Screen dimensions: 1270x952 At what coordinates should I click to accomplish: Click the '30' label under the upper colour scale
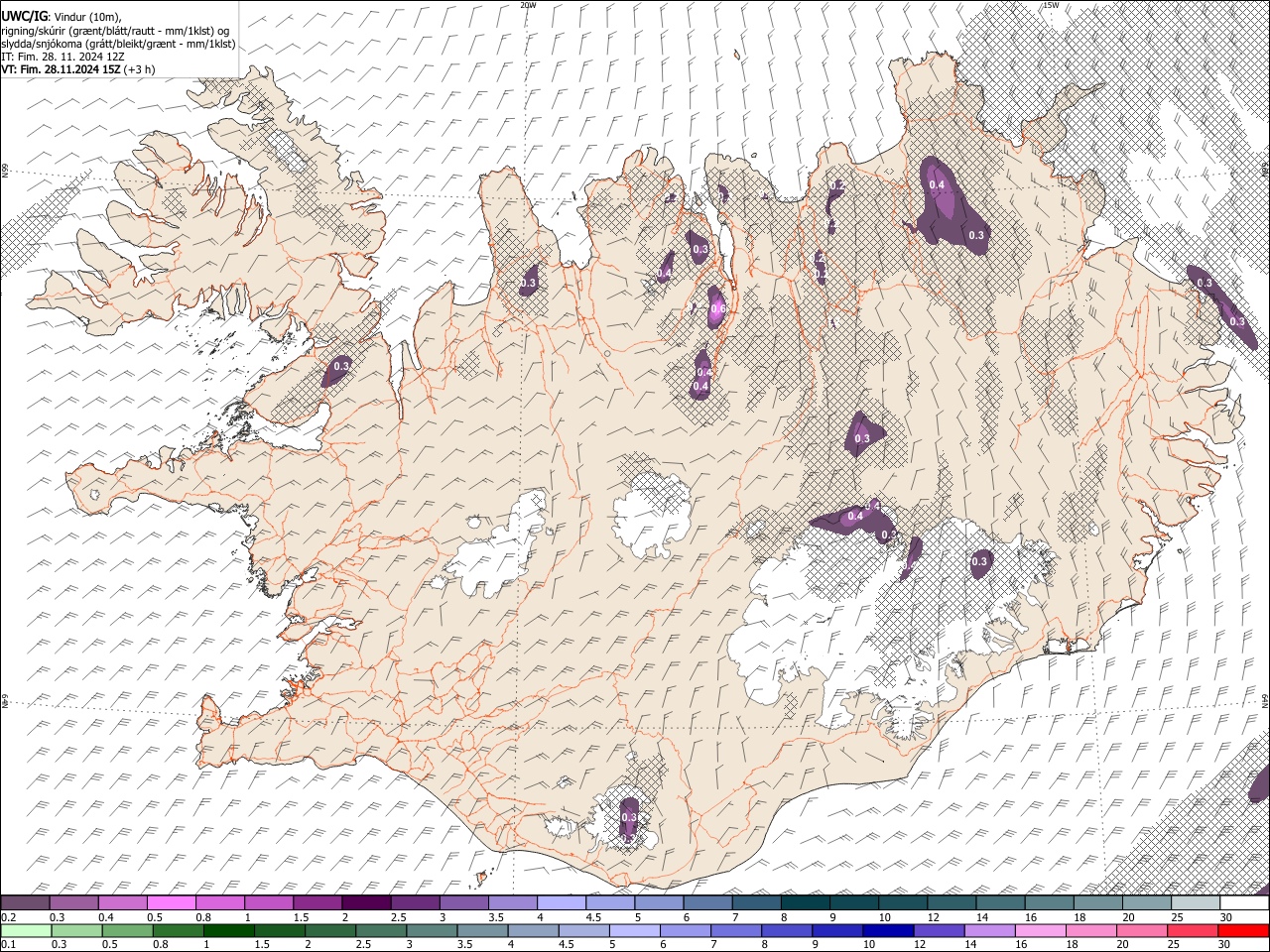1226,916
